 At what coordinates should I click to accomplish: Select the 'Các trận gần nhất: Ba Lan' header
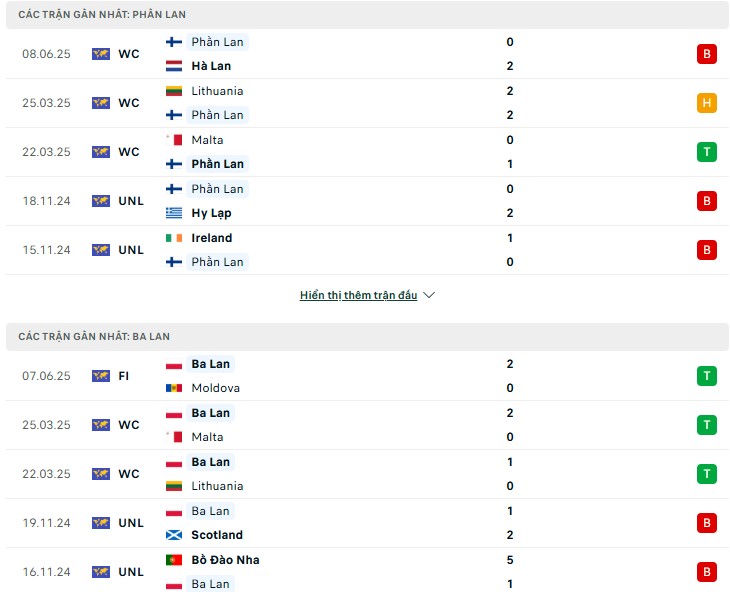click(367, 336)
